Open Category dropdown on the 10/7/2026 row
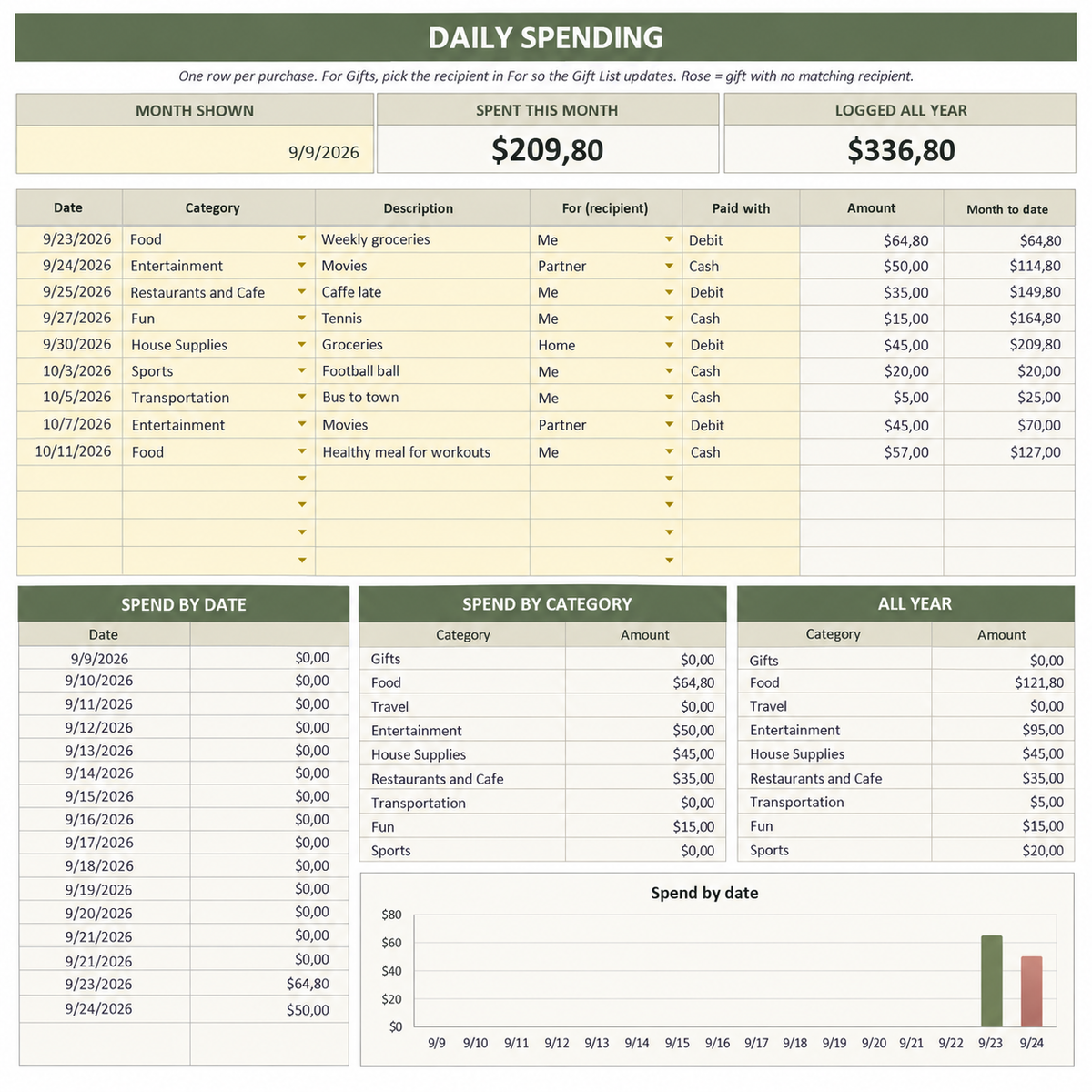Viewport: 1092px width, 1092px height. pyautogui.click(x=301, y=424)
